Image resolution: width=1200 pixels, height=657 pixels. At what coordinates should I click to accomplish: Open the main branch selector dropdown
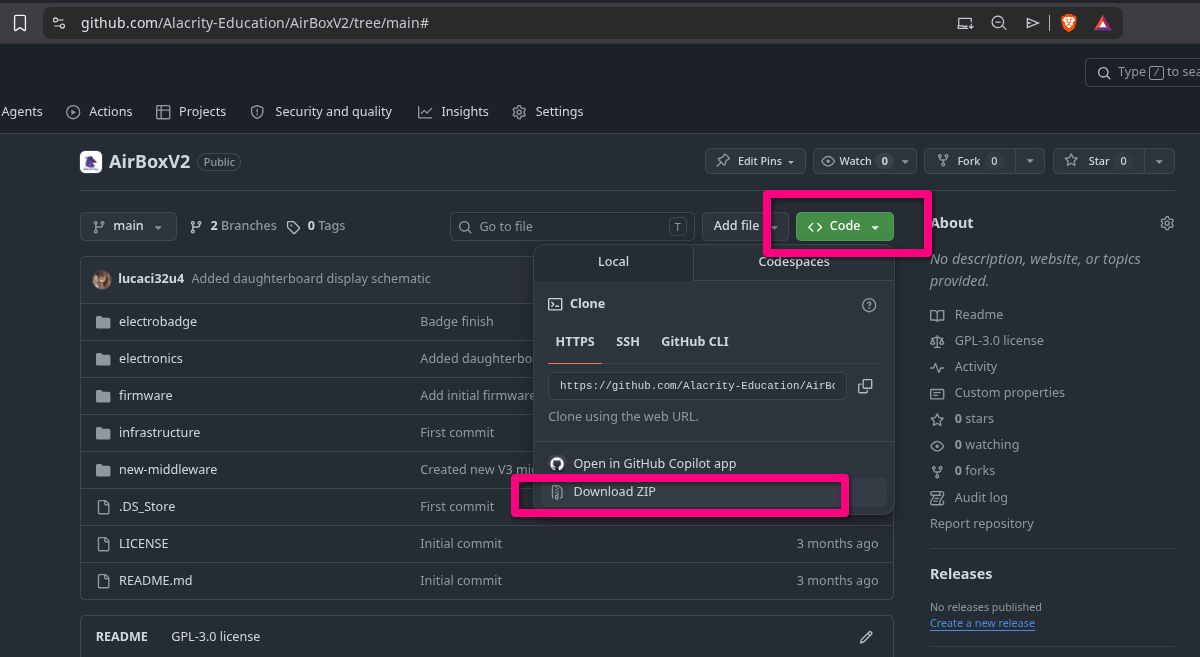[128, 227]
